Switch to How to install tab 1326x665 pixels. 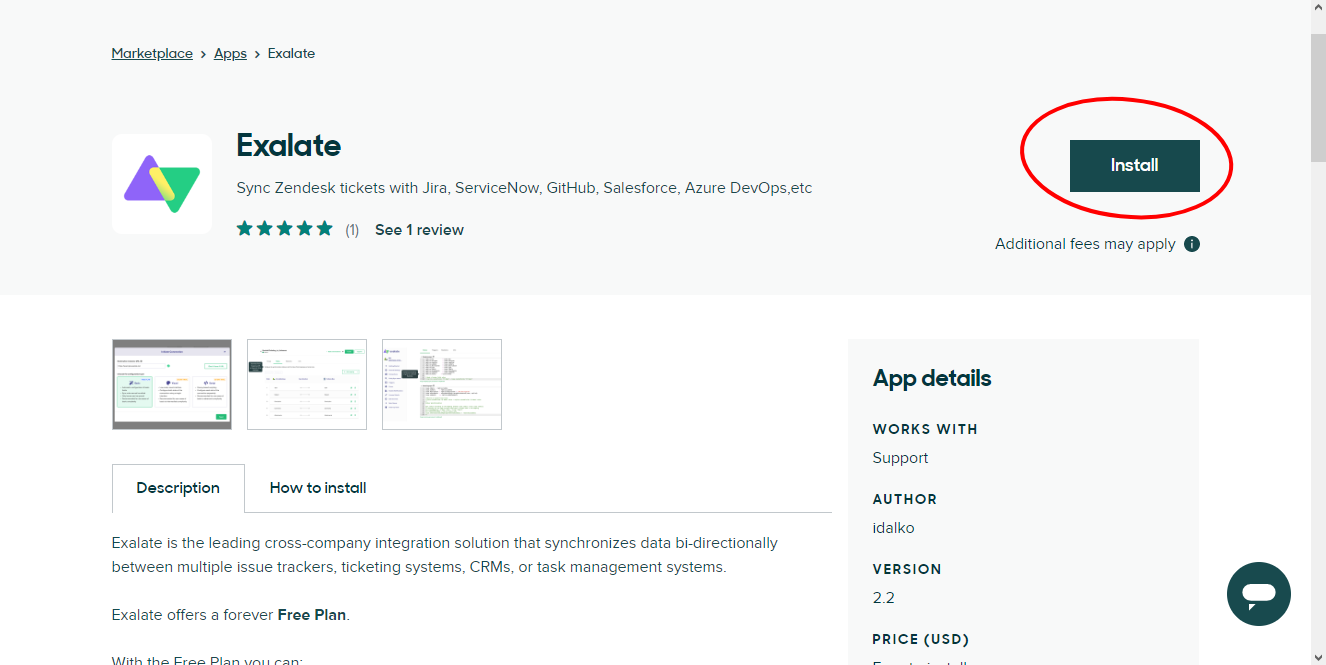[x=318, y=488]
